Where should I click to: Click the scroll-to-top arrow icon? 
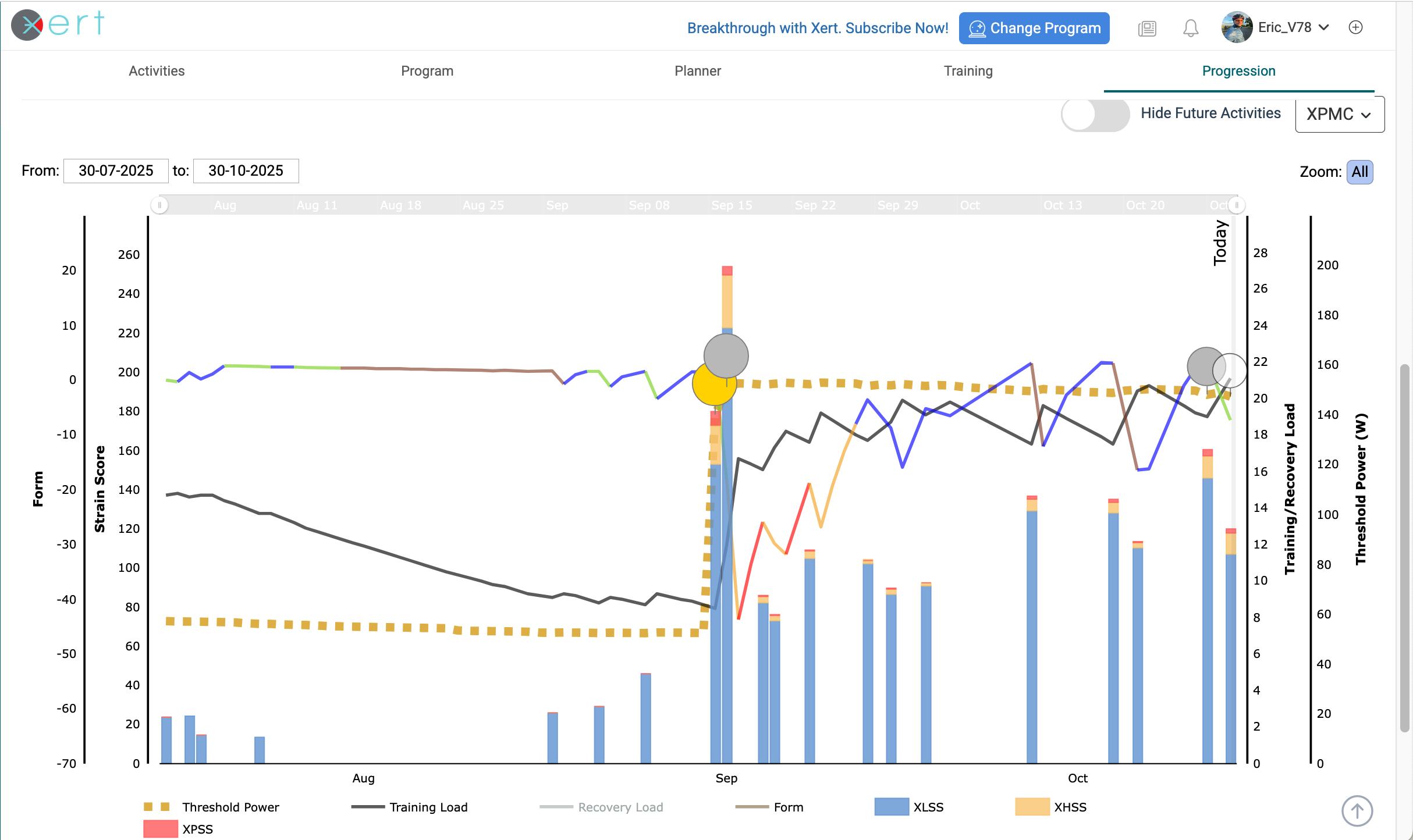[1357, 810]
